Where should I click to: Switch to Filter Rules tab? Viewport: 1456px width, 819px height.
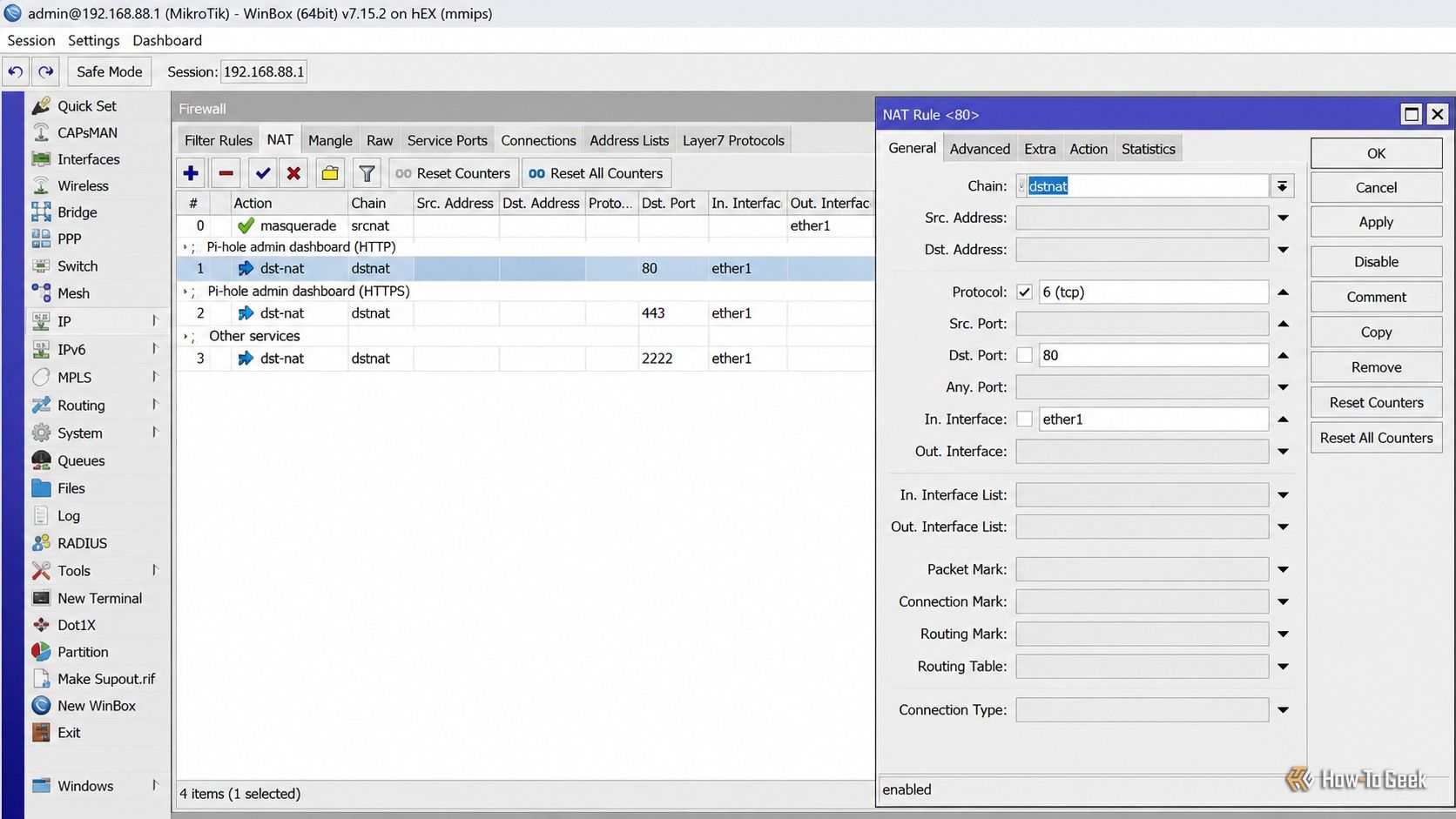[x=218, y=140]
